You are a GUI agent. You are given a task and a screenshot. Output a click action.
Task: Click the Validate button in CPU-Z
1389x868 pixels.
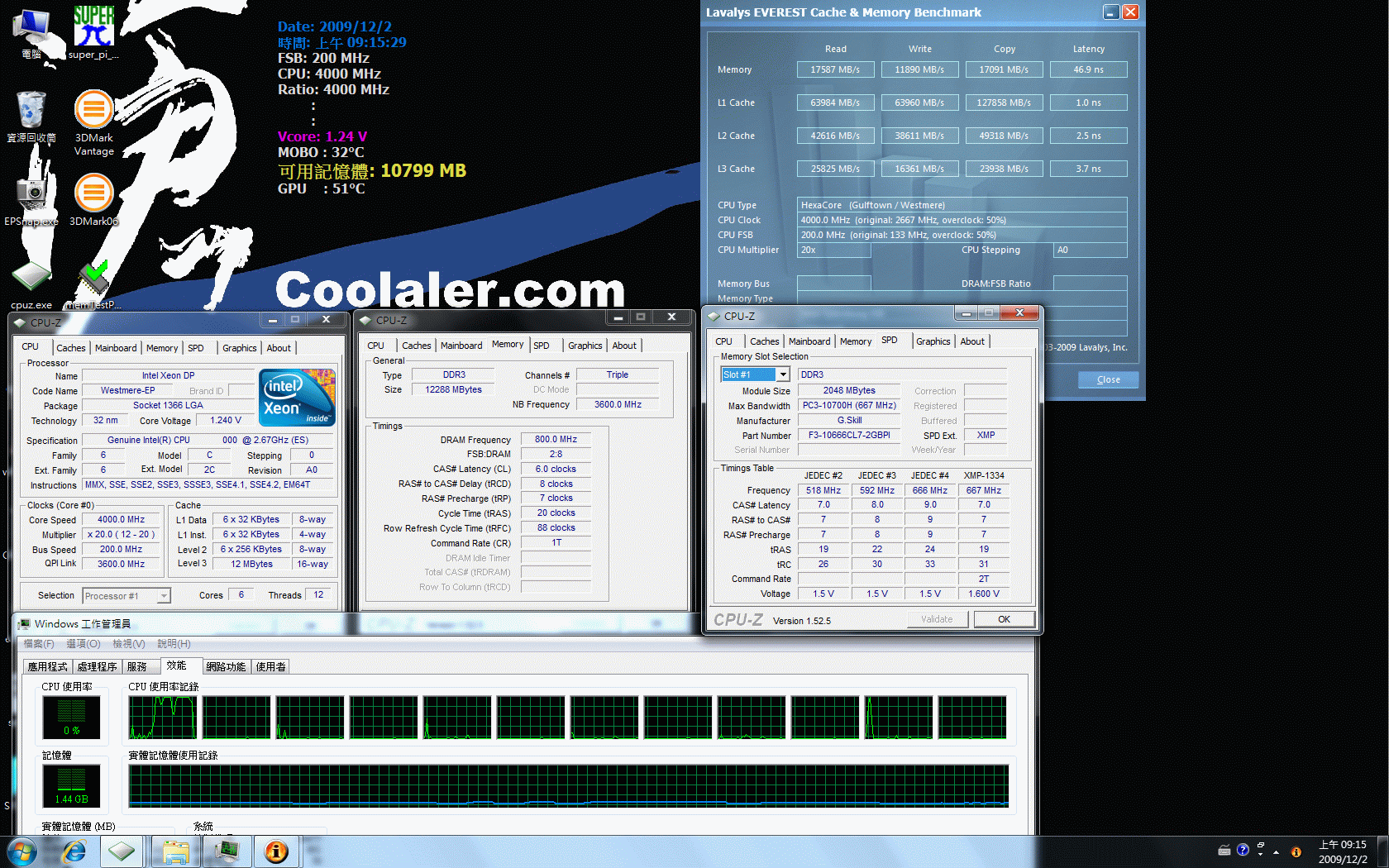[x=937, y=619]
